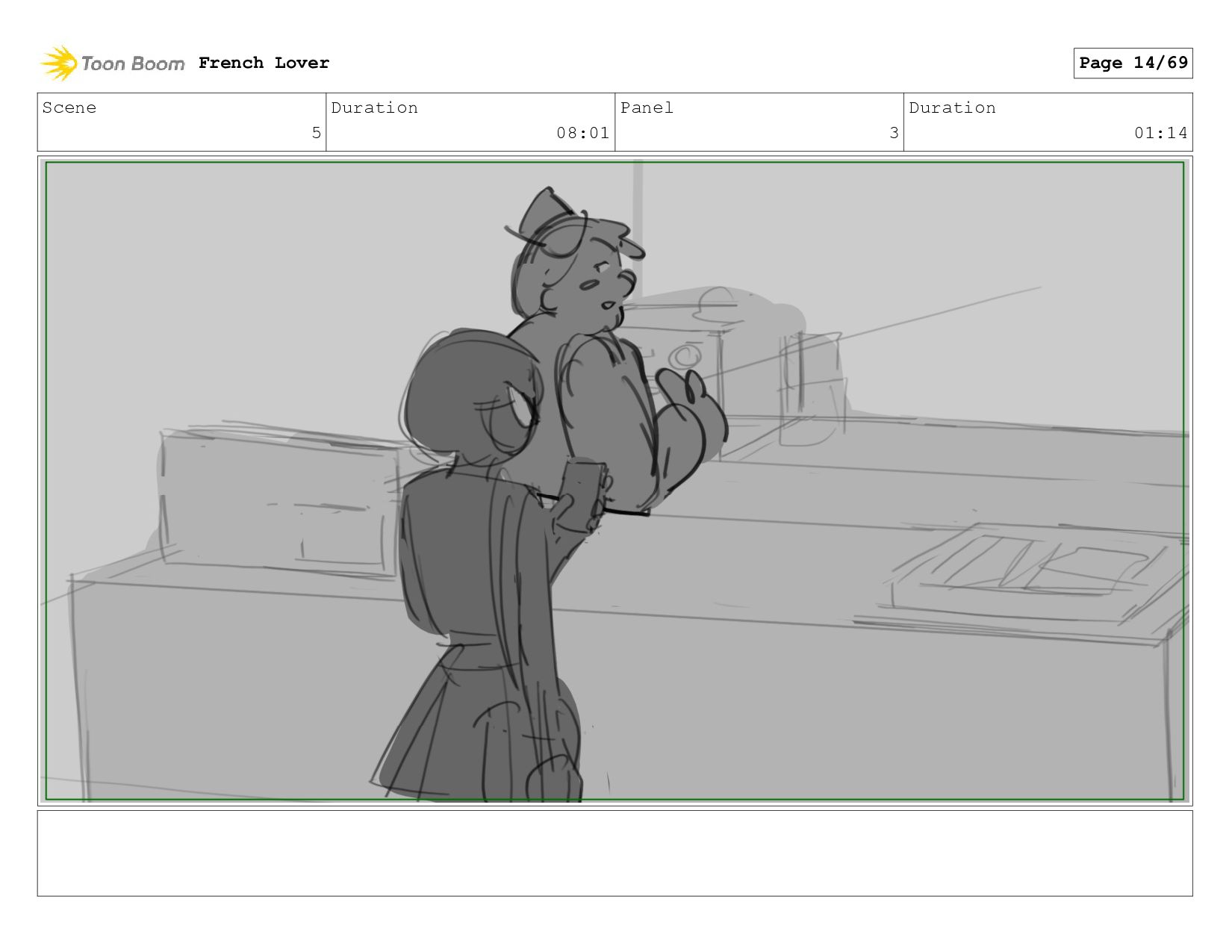The width and height of the screenshot is (1232, 952).
Task: Click the 'Scene' header label
Action: 69,108
